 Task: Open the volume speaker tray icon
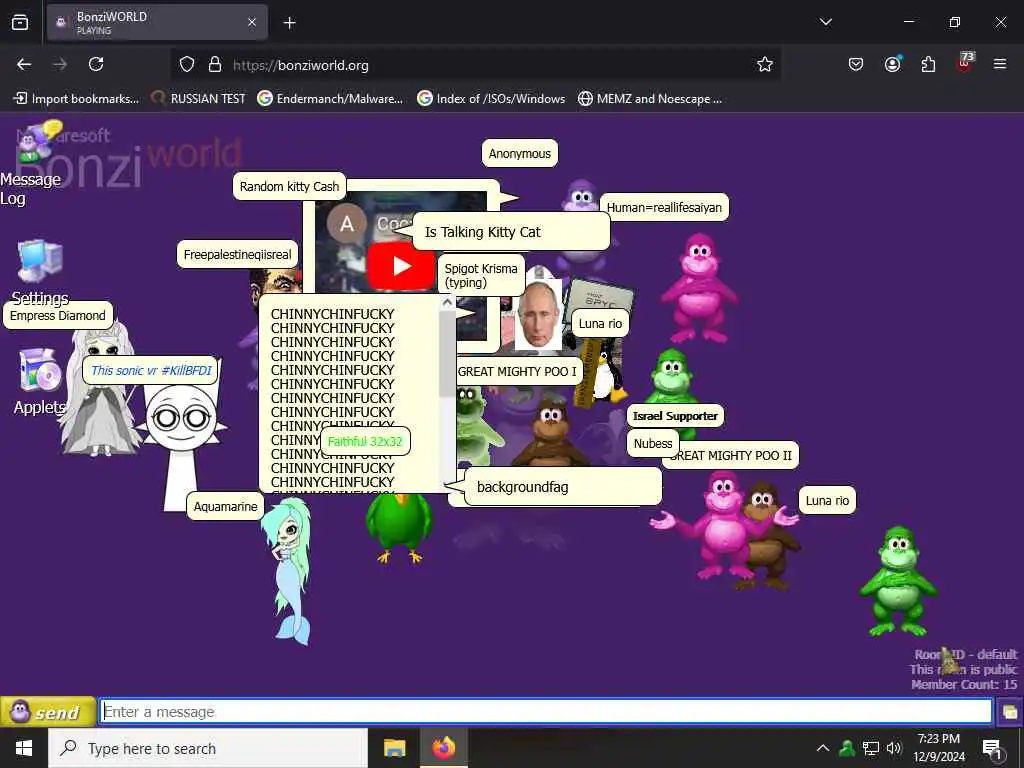(894, 748)
